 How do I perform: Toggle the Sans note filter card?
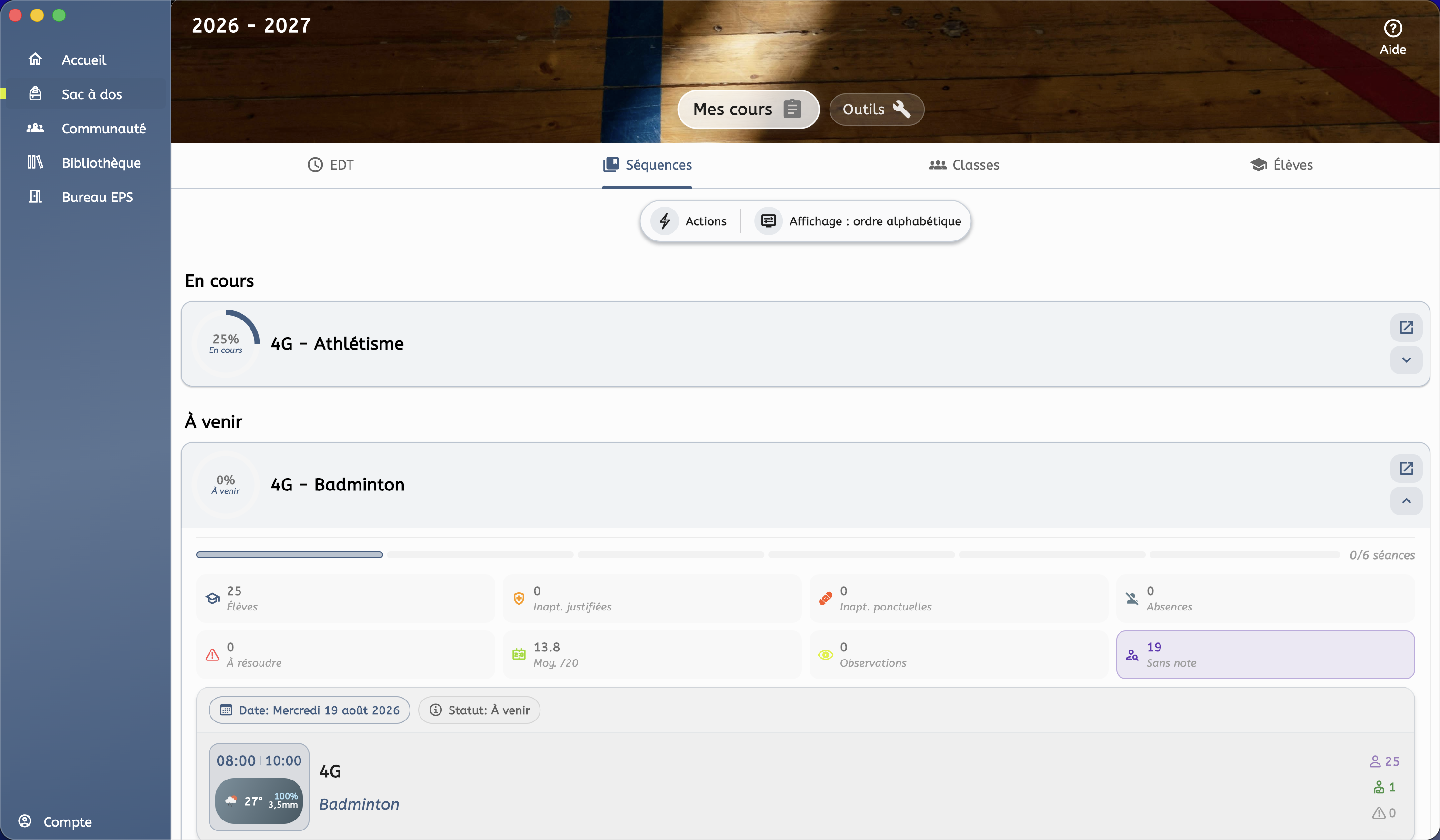click(1265, 655)
